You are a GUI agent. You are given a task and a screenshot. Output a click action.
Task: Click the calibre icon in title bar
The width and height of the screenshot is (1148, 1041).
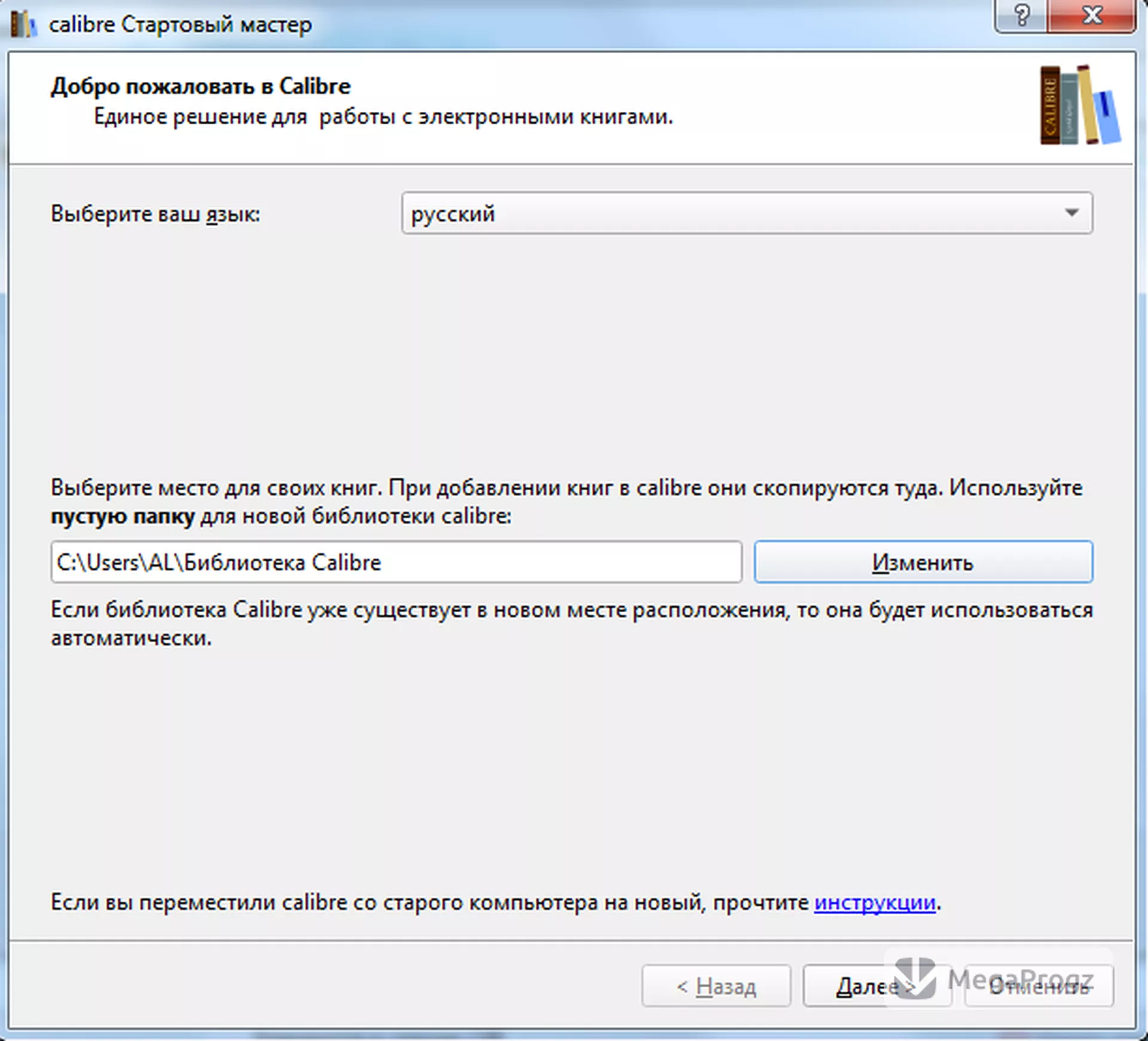coord(23,25)
